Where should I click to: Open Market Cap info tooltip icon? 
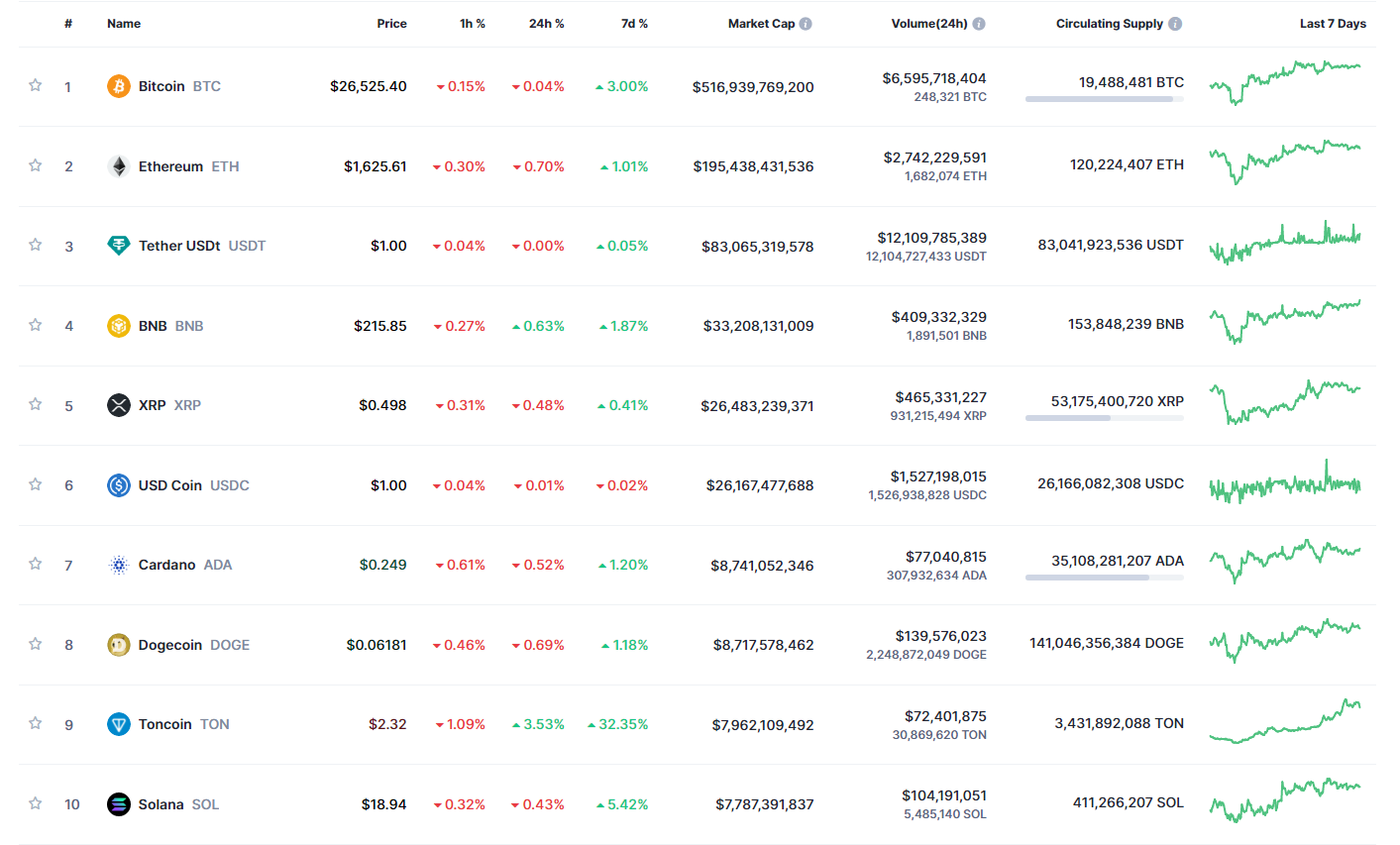(806, 24)
